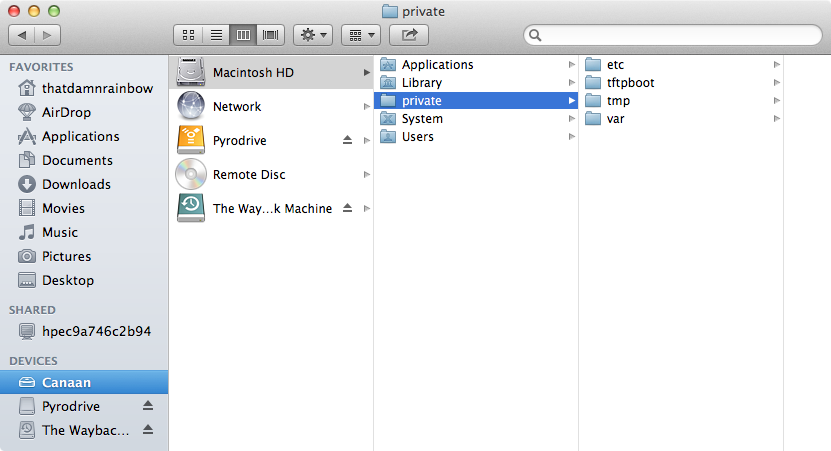Select the highlighted private folder

point(476,101)
